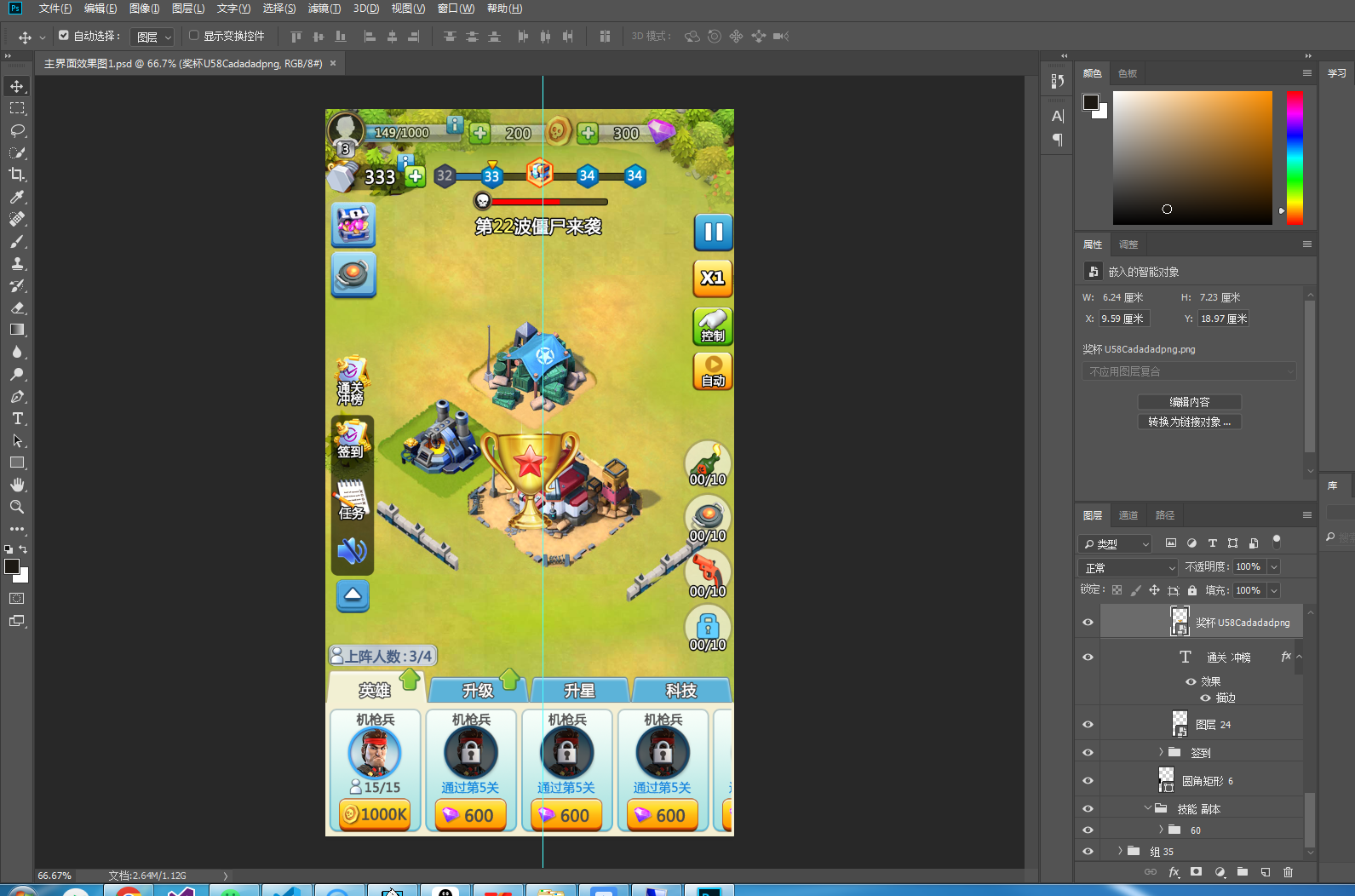
Task: Uncheck the 自动选择 checkbox
Action: 64,36
